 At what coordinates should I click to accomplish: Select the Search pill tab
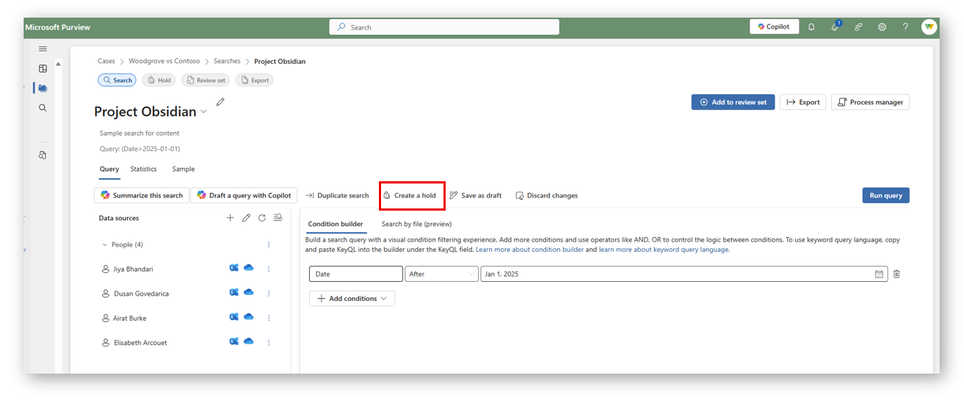(117, 80)
